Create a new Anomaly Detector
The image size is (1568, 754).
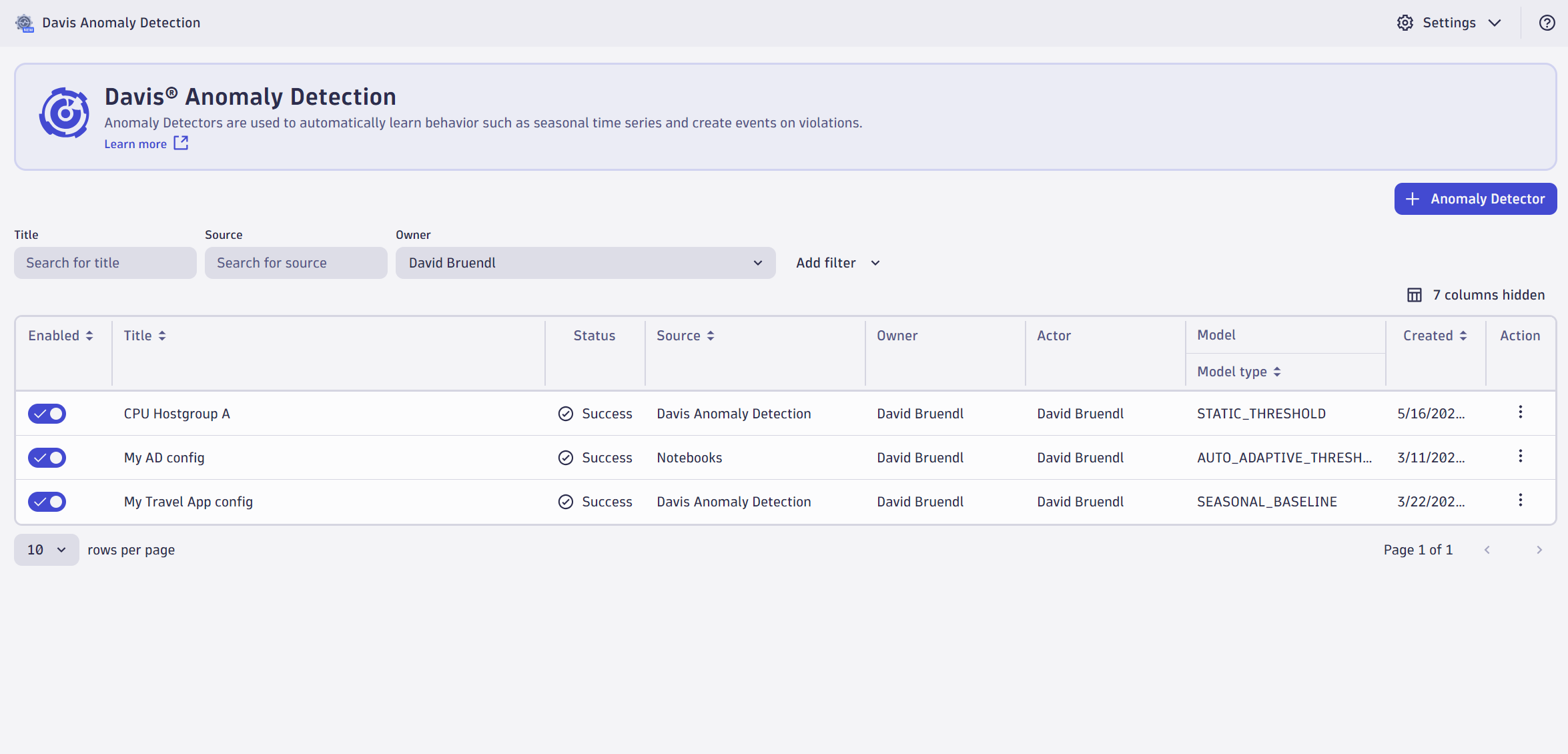pyautogui.click(x=1475, y=198)
